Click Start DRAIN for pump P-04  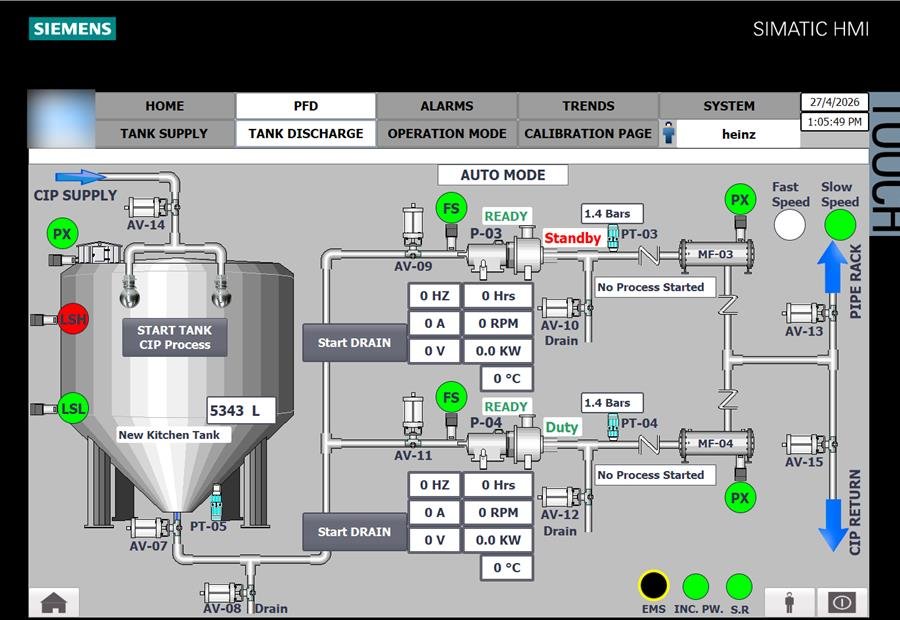tap(354, 532)
